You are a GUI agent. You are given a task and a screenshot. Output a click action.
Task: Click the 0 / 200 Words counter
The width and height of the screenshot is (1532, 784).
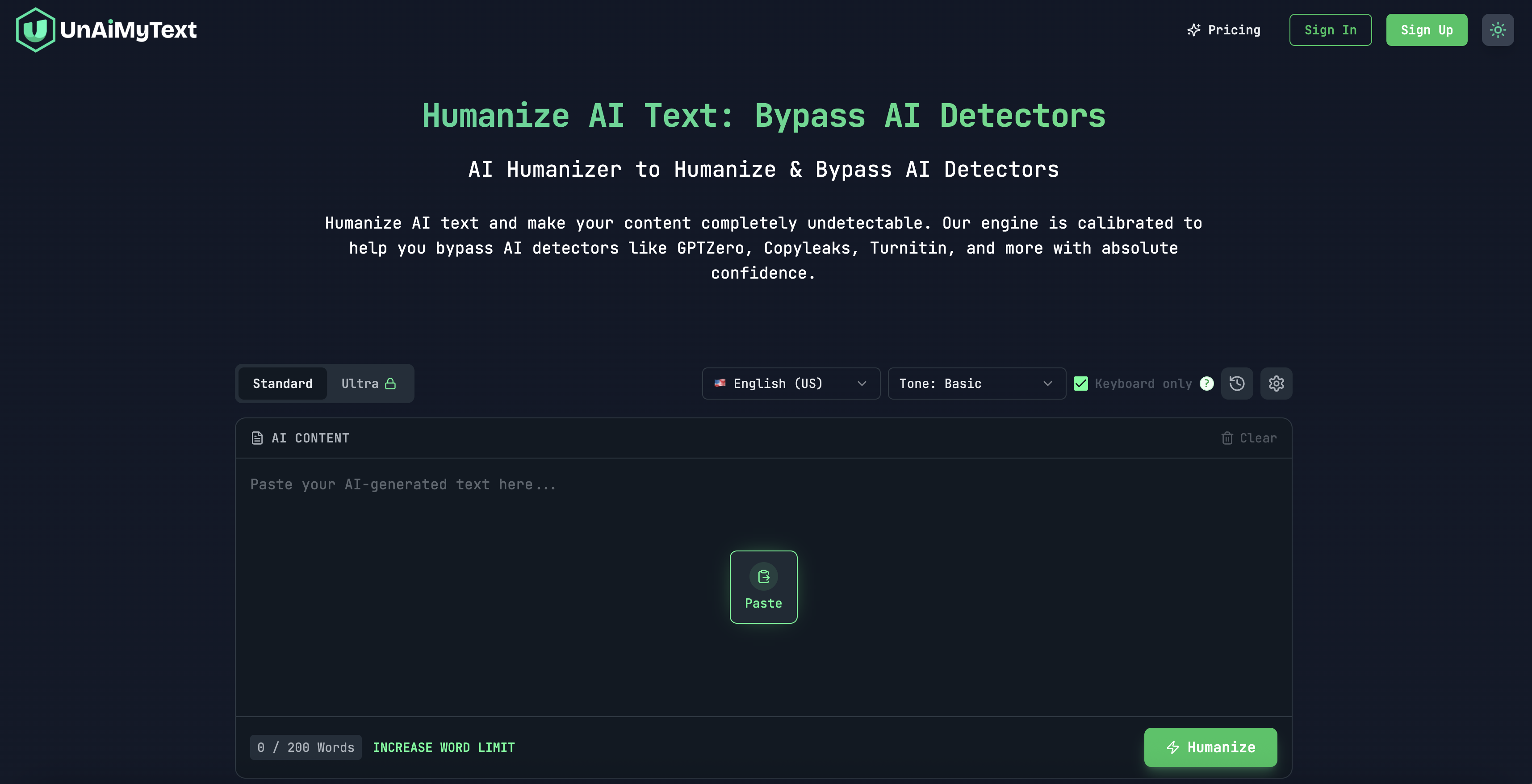(305, 747)
